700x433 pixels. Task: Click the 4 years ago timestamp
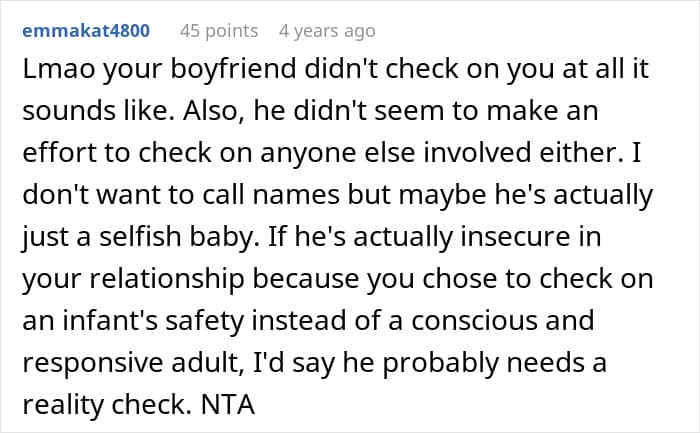pos(327,31)
